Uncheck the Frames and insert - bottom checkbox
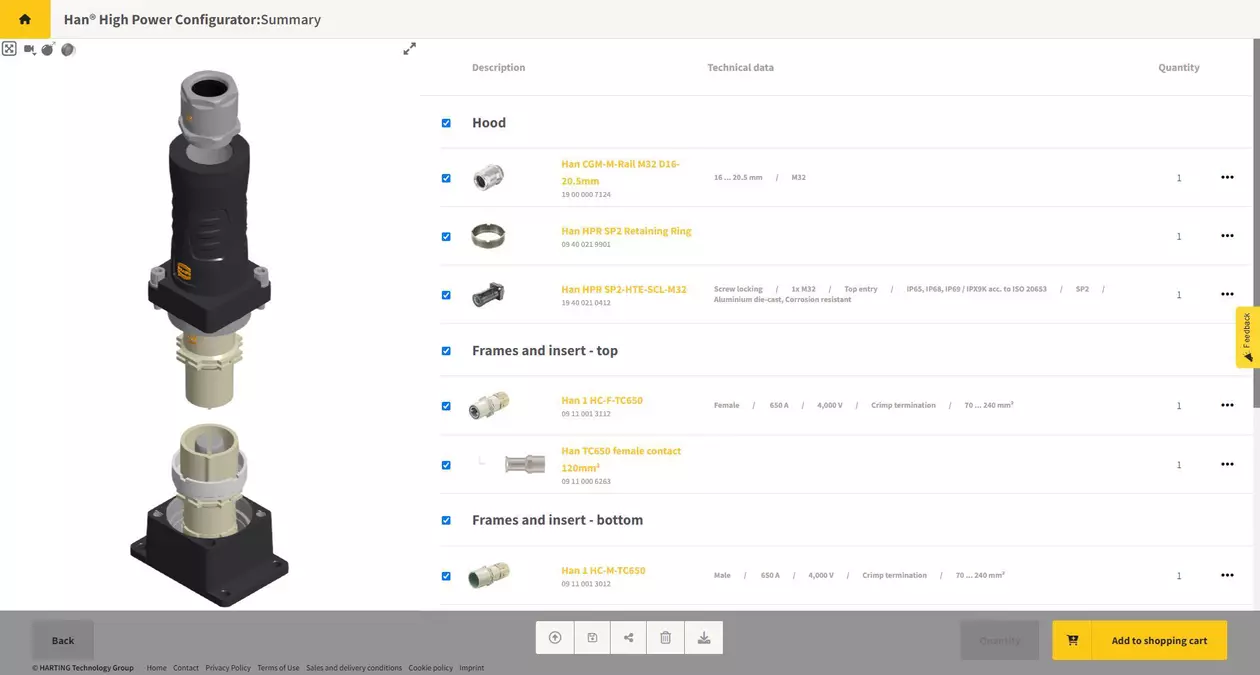1260x675 pixels. [446, 520]
